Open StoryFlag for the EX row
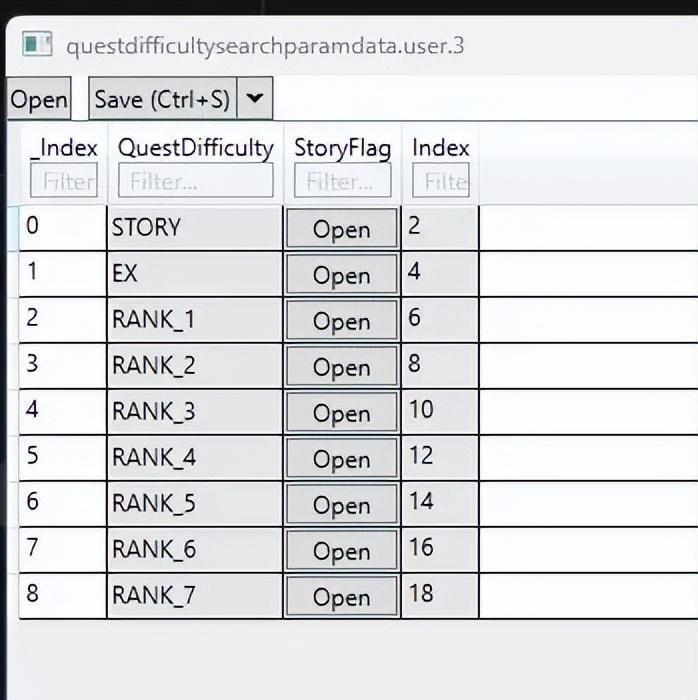 coord(341,274)
